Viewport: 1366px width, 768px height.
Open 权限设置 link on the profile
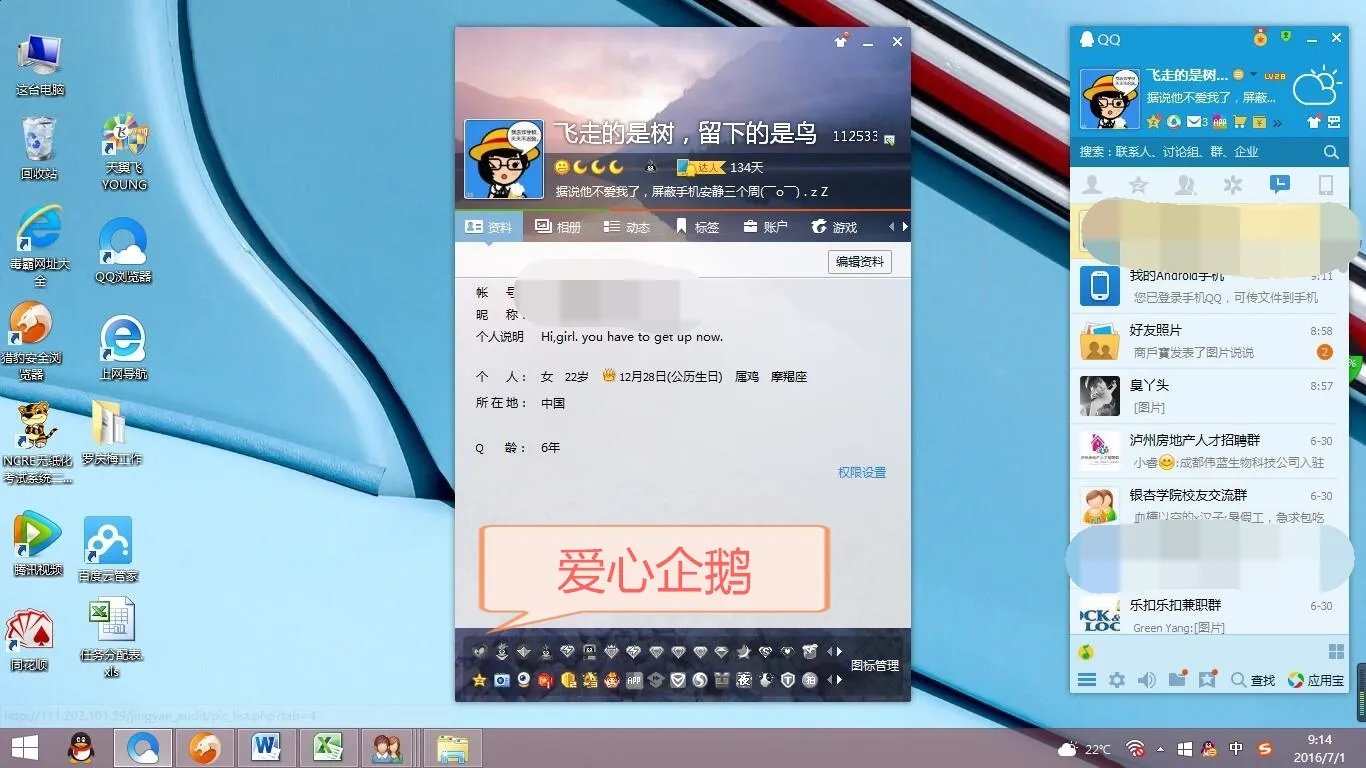click(x=861, y=472)
